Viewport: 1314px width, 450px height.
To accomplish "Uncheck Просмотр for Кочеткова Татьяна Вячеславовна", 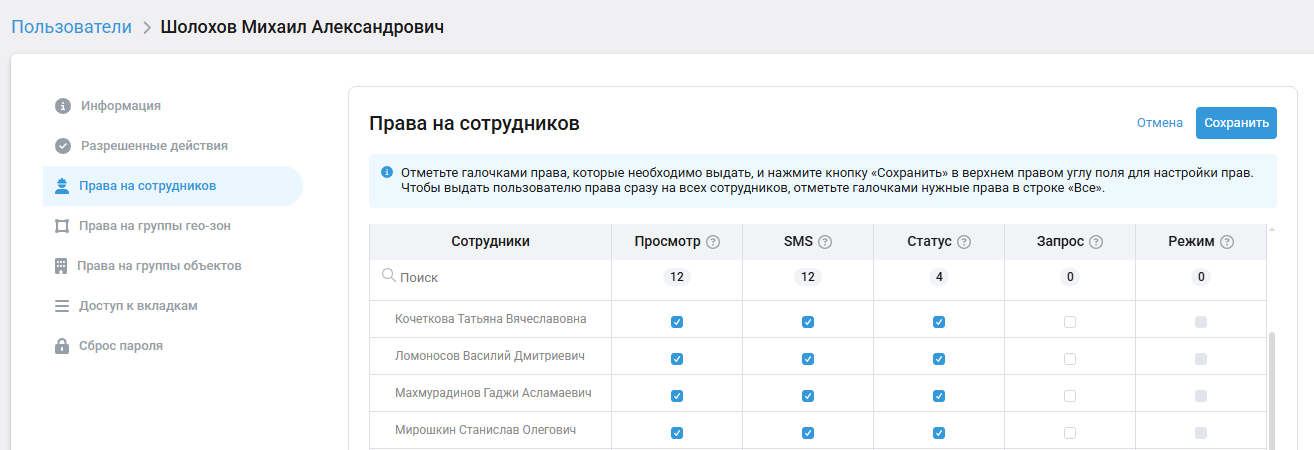I will pyautogui.click(x=677, y=322).
